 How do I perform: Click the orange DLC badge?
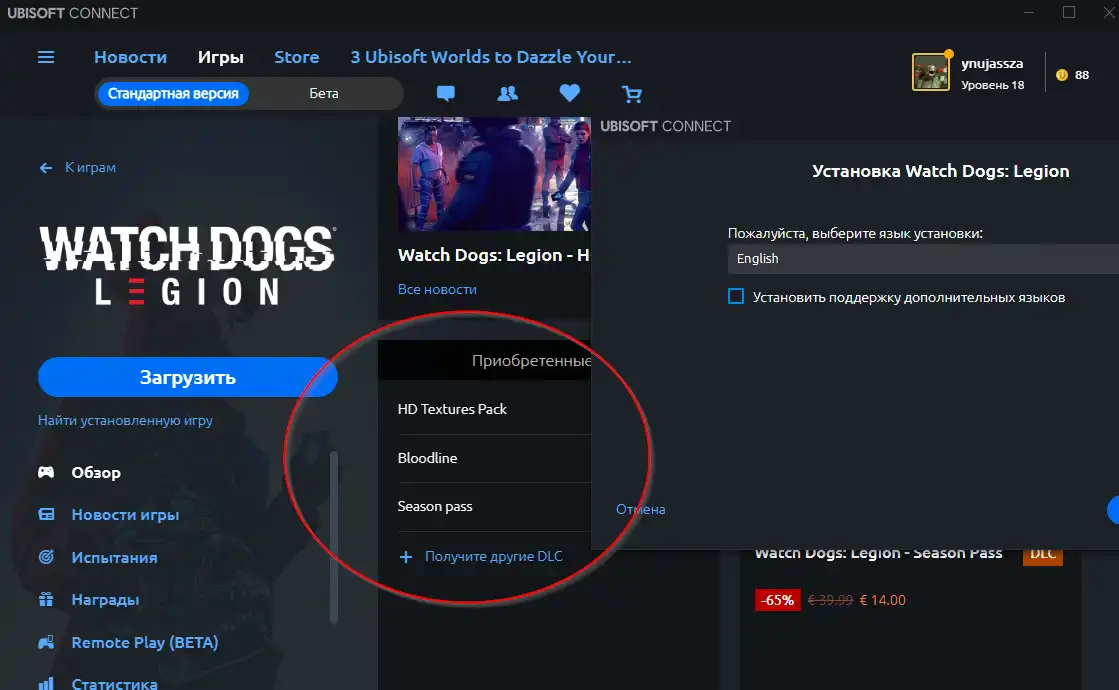click(1043, 554)
